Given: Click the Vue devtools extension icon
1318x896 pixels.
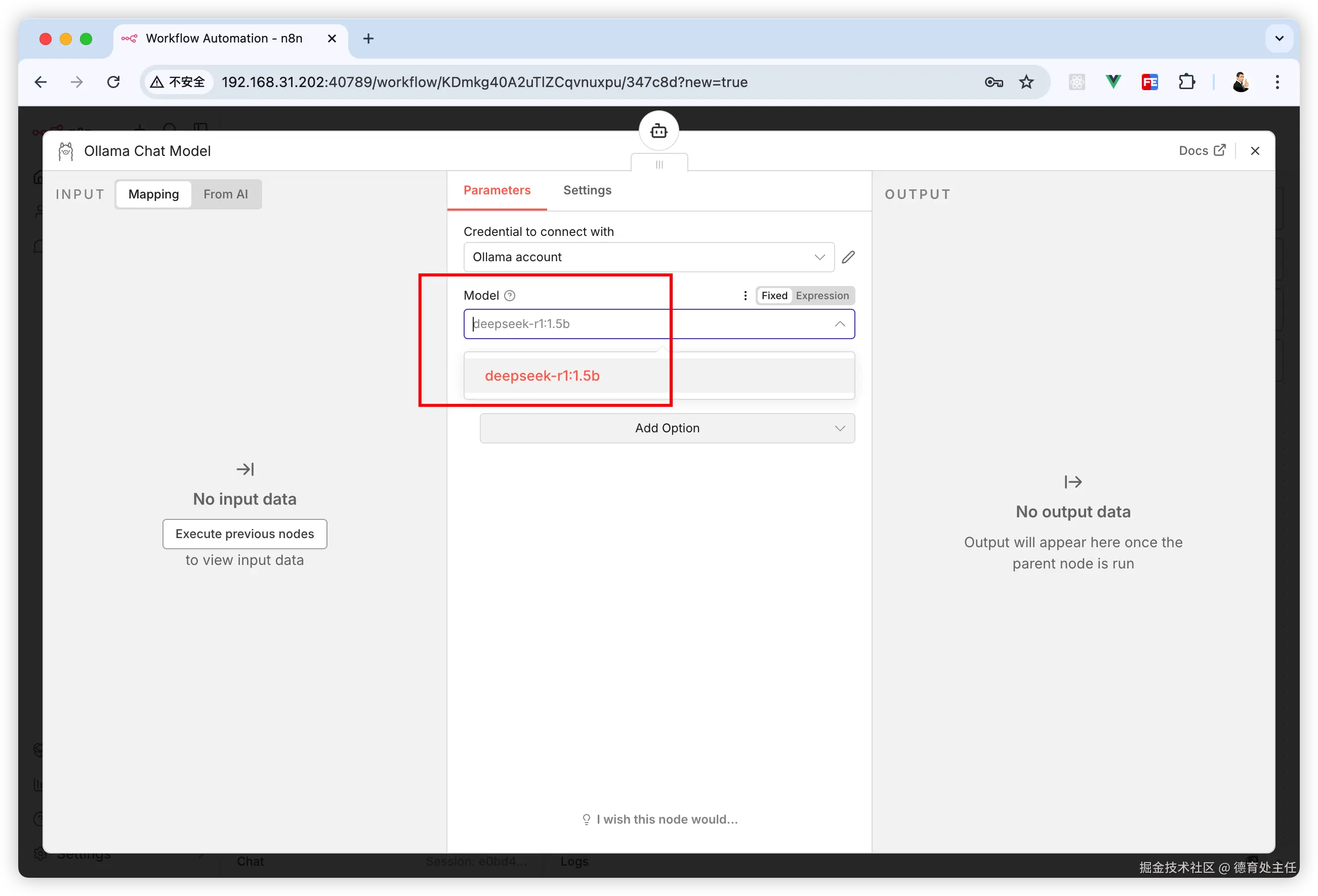Looking at the screenshot, I should click(x=1114, y=82).
